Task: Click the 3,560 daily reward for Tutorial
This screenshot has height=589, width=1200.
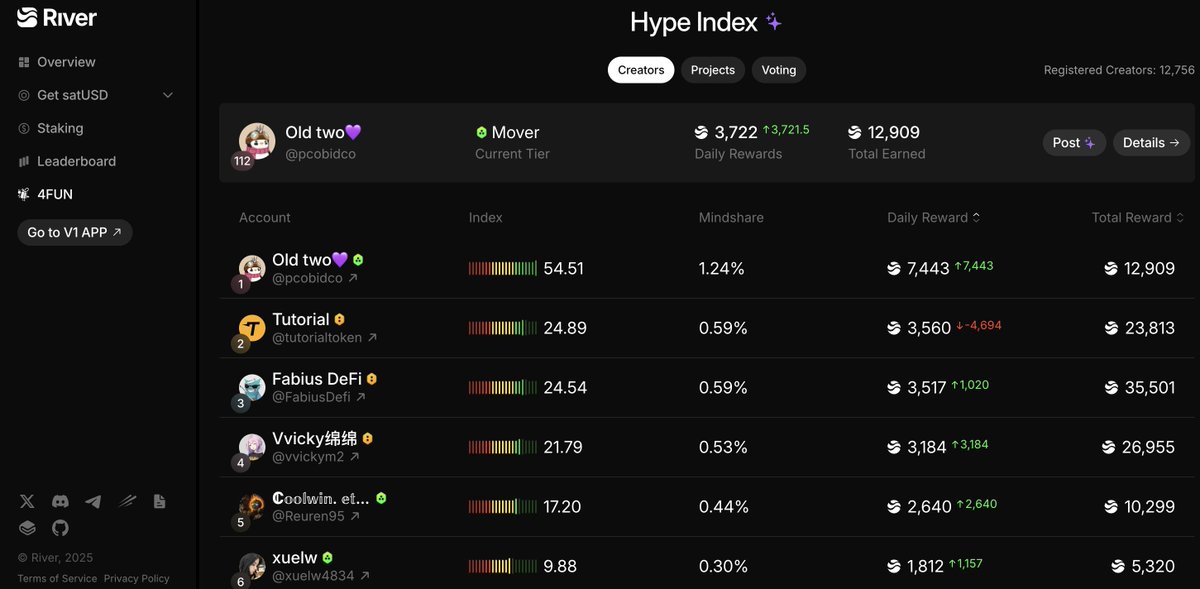Action: coord(929,328)
